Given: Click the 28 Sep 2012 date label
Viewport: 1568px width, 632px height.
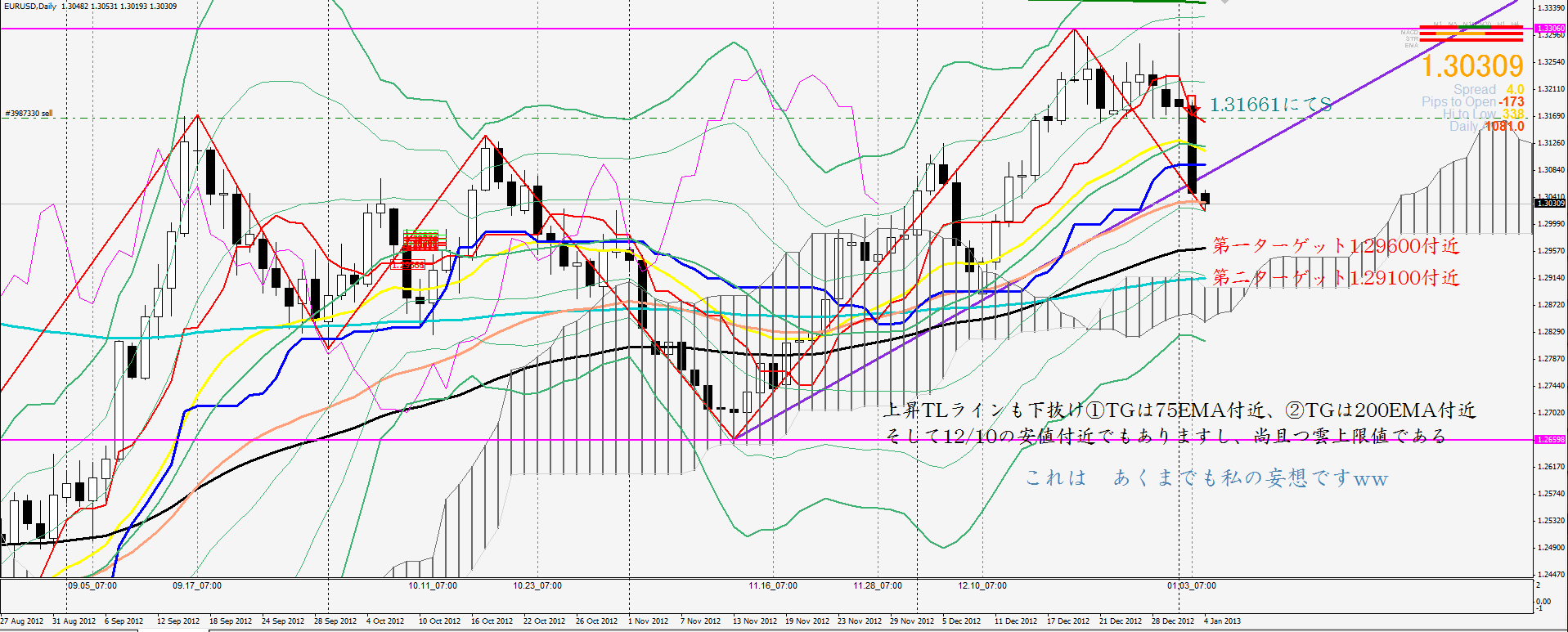Looking at the screenshot, I should coord(335,621).
